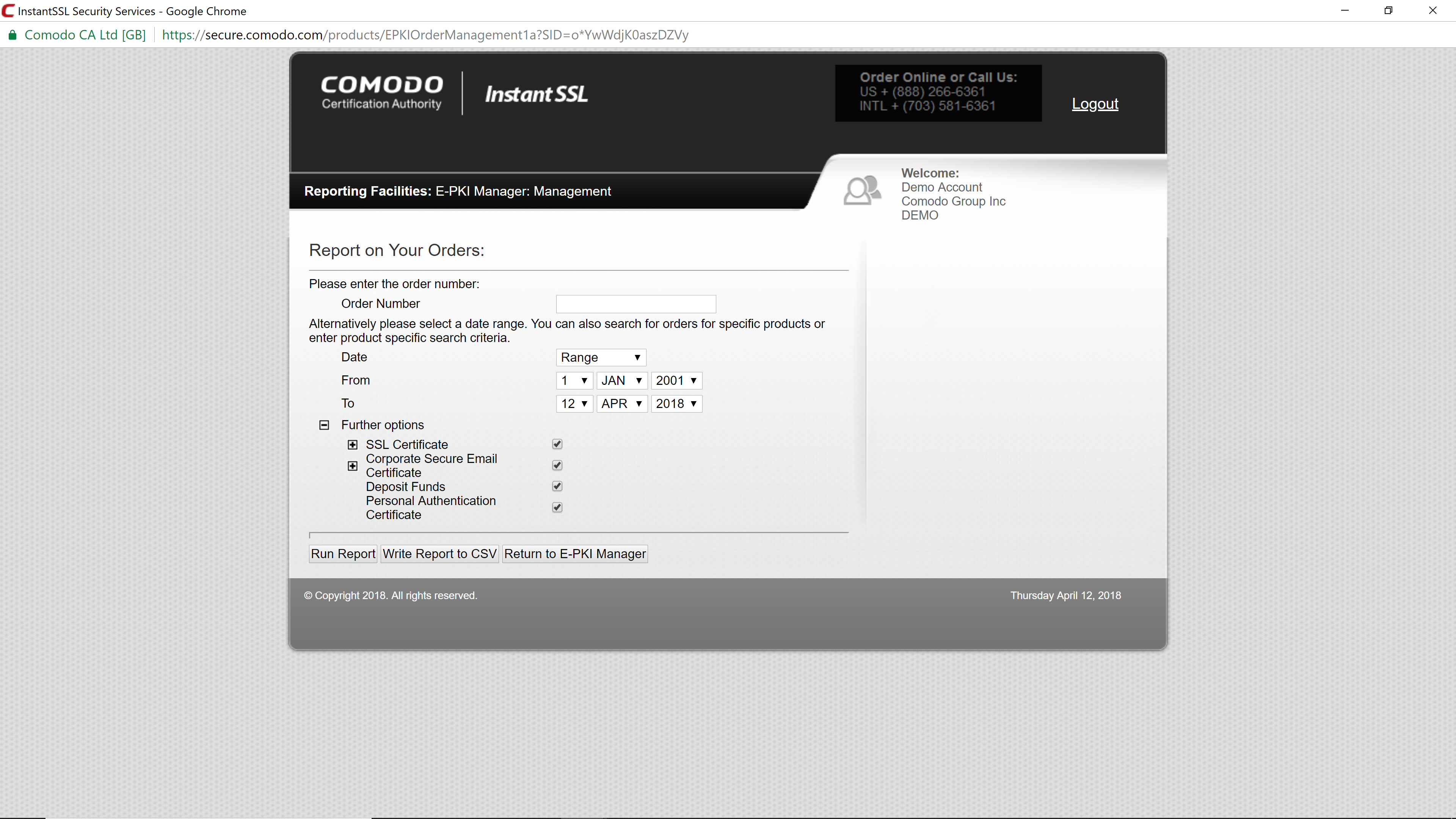Open the From year 2001 dropdown

(676, 380)
